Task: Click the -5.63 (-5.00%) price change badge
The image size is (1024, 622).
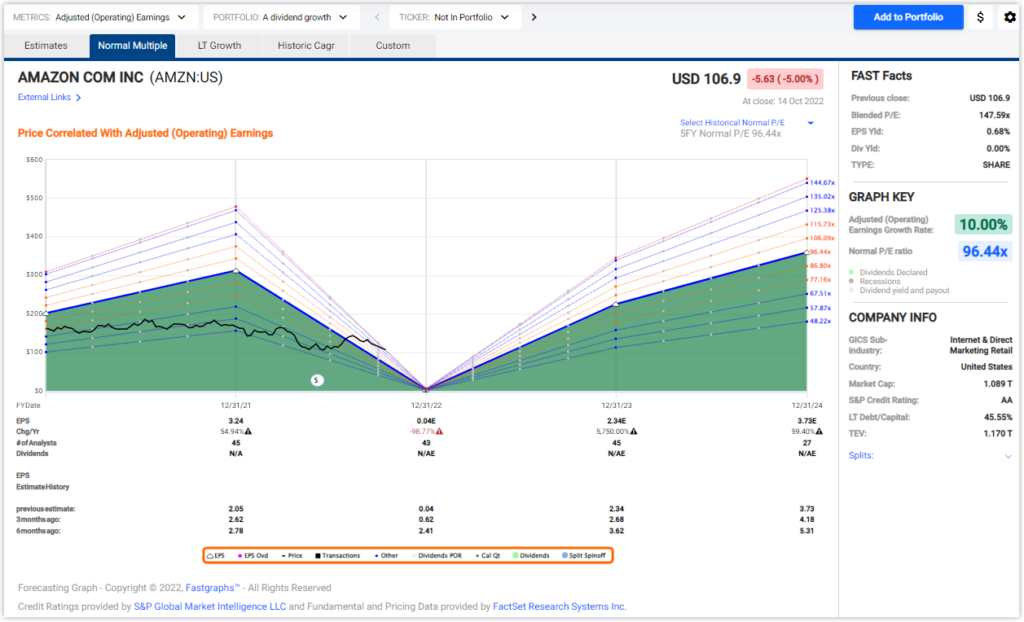Action: click(x=784, y=79)
